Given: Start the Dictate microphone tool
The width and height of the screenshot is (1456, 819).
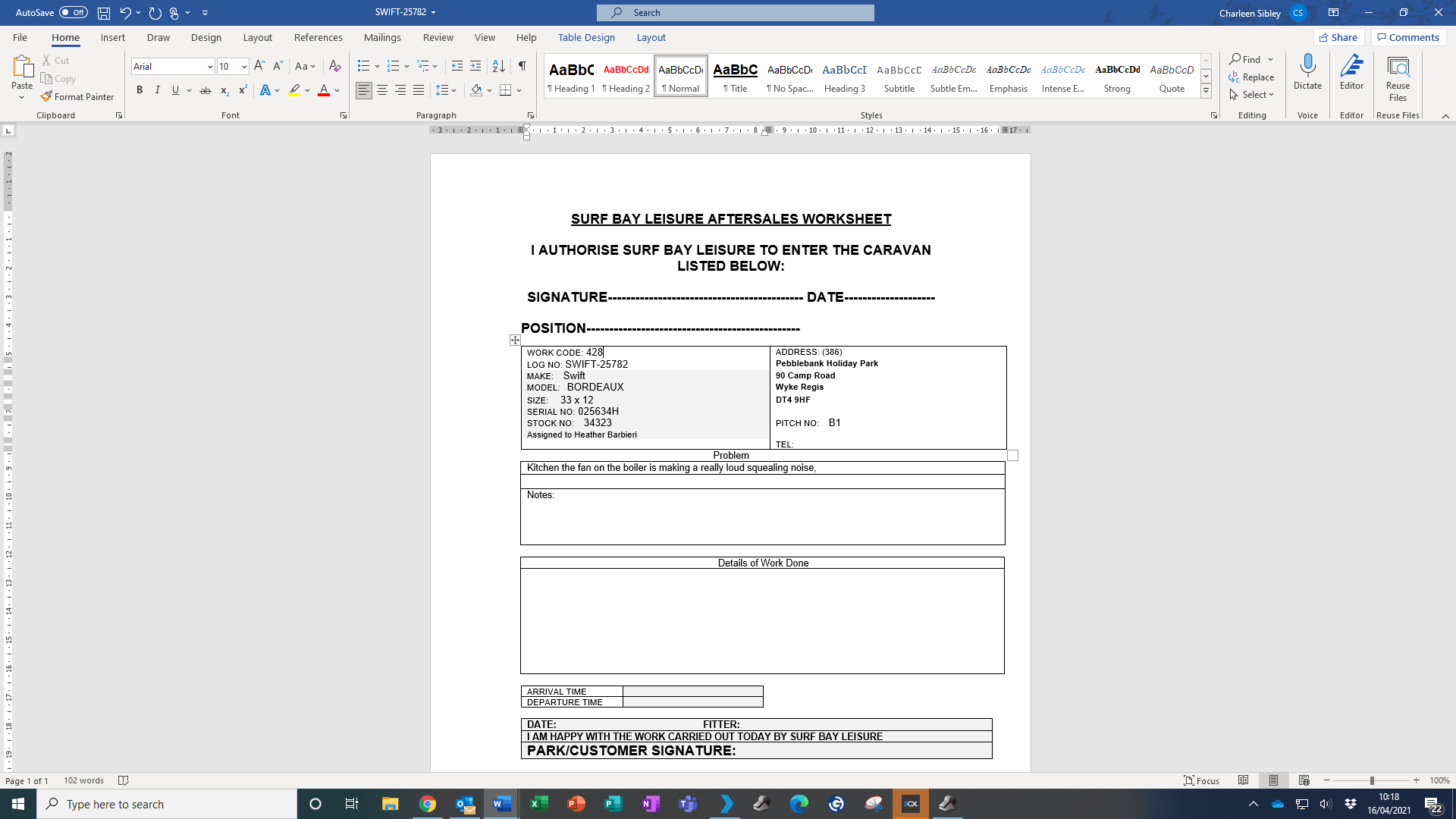Looking at the screenshot, I should coord(1307,73).
